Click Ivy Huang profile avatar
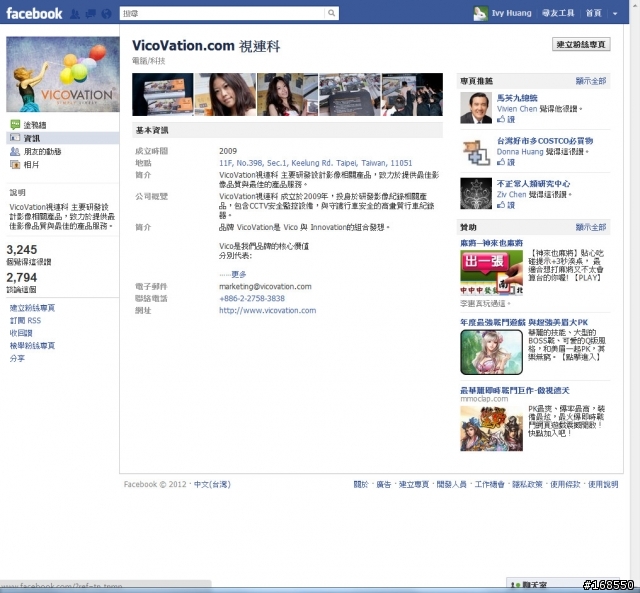Viewport: 640px width, 593px height. pyautogui.click(x=480, y=13)
